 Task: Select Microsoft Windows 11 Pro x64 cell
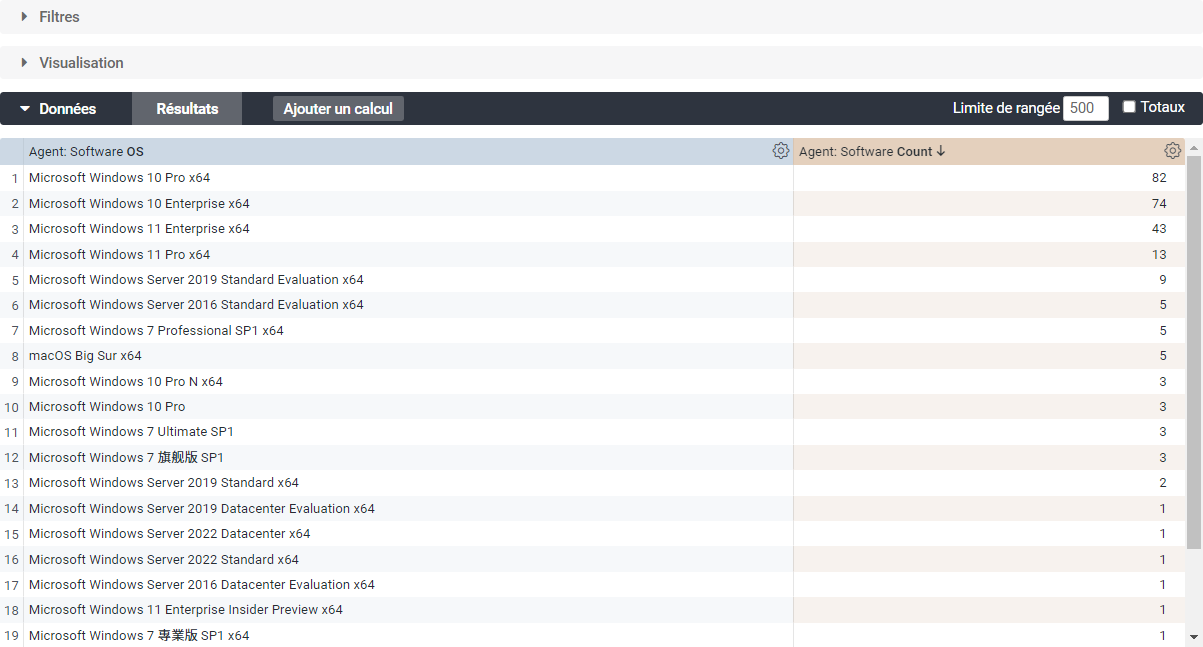click(x=408, y=255)
